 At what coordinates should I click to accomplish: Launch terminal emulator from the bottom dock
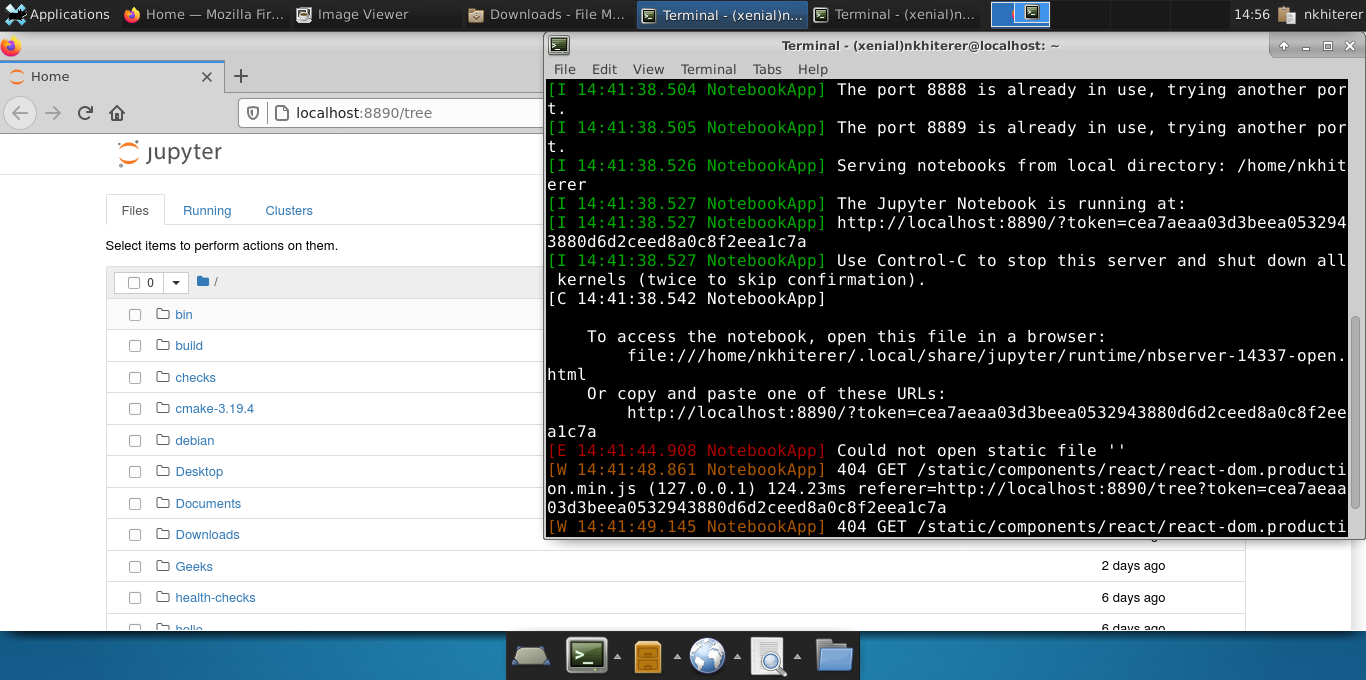pos(586,656)
